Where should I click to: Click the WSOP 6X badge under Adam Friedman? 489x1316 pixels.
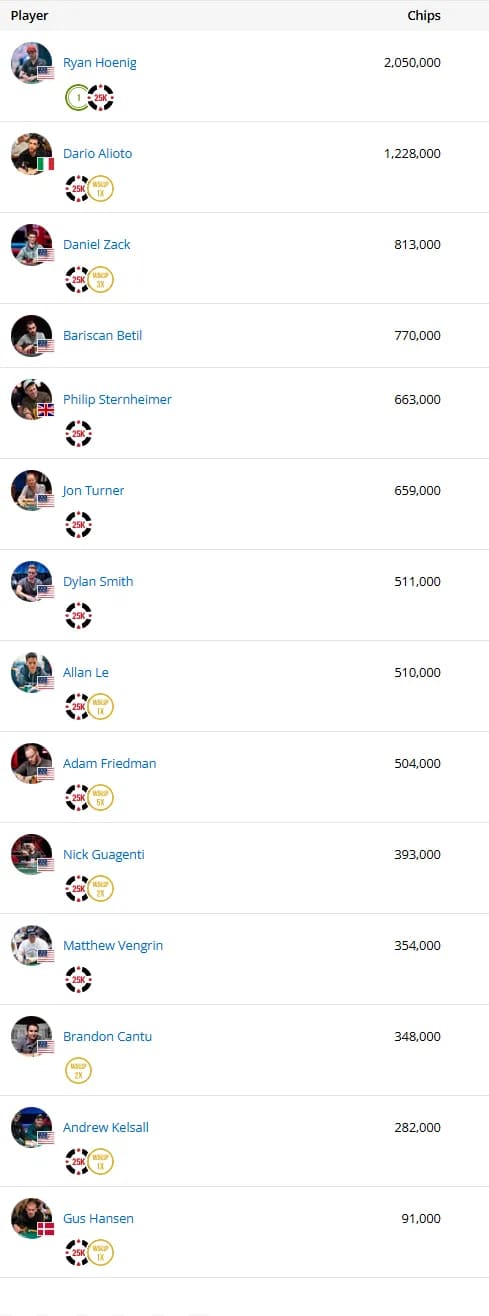[x=100, y=797]
